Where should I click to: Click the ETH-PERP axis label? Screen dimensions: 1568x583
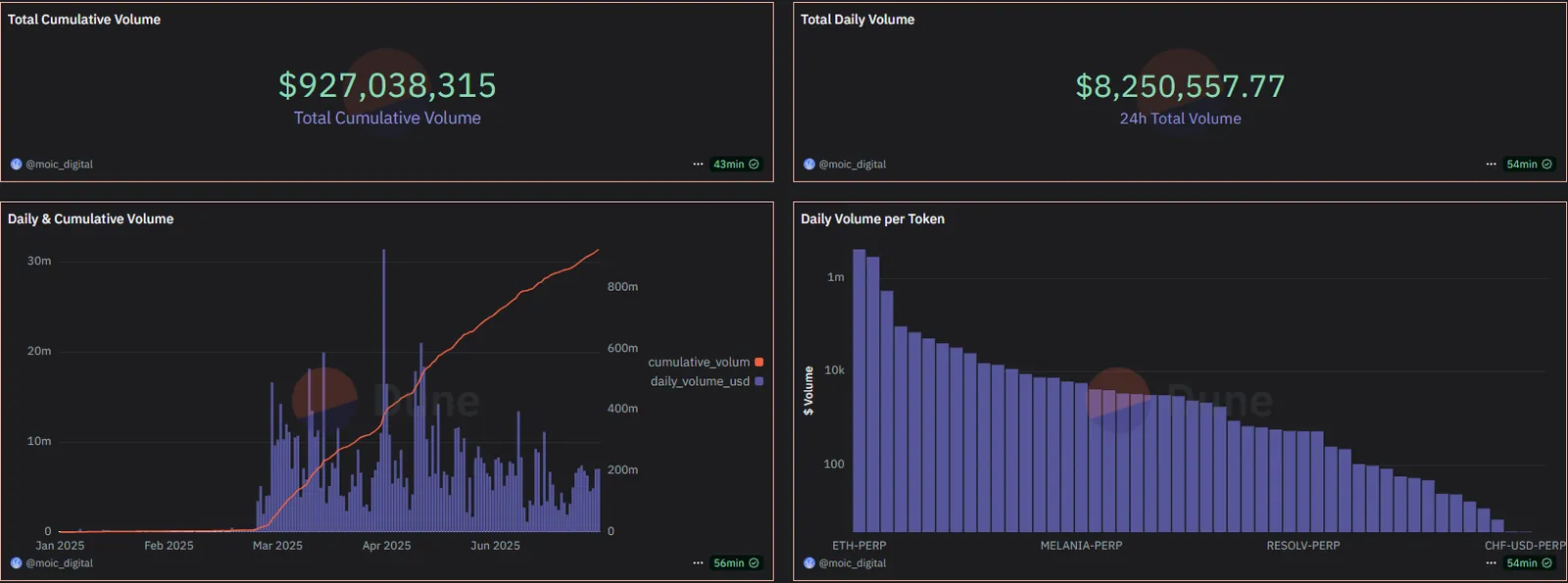point(859,546)
